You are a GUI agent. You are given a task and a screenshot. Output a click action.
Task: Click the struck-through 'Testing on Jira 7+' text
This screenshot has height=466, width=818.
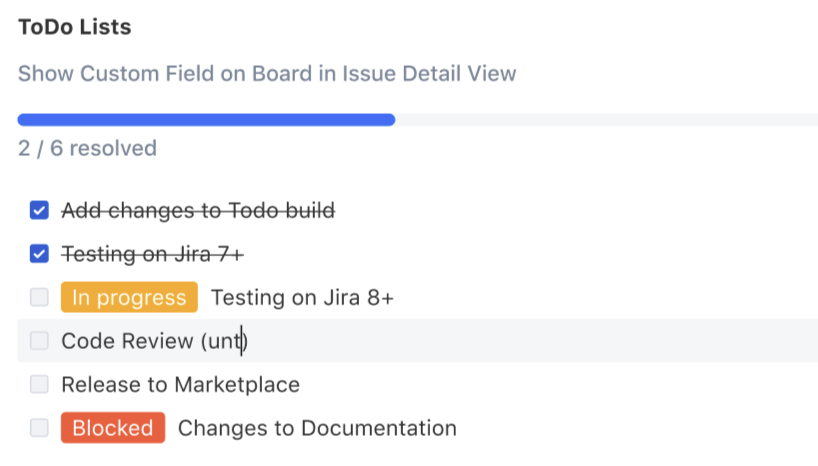(152, 254)
